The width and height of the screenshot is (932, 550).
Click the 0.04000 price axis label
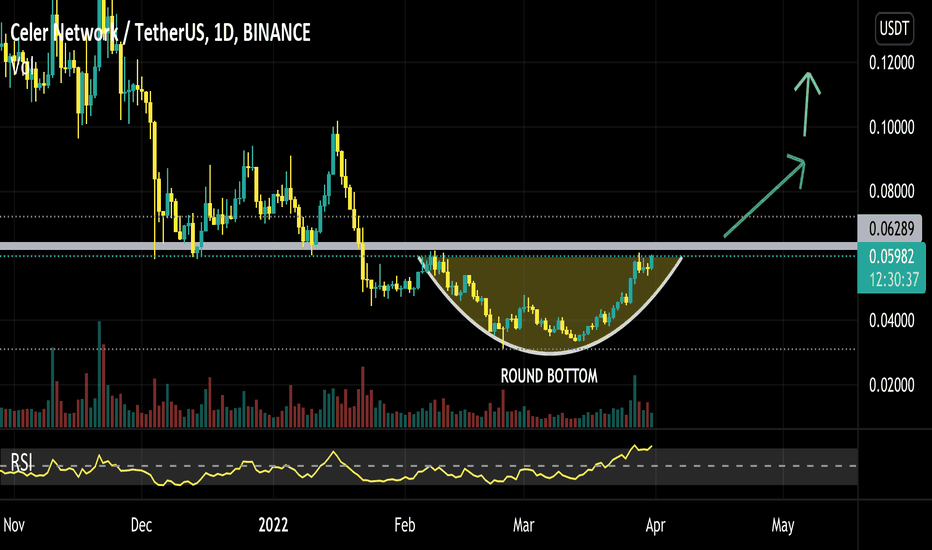point(891,321)
